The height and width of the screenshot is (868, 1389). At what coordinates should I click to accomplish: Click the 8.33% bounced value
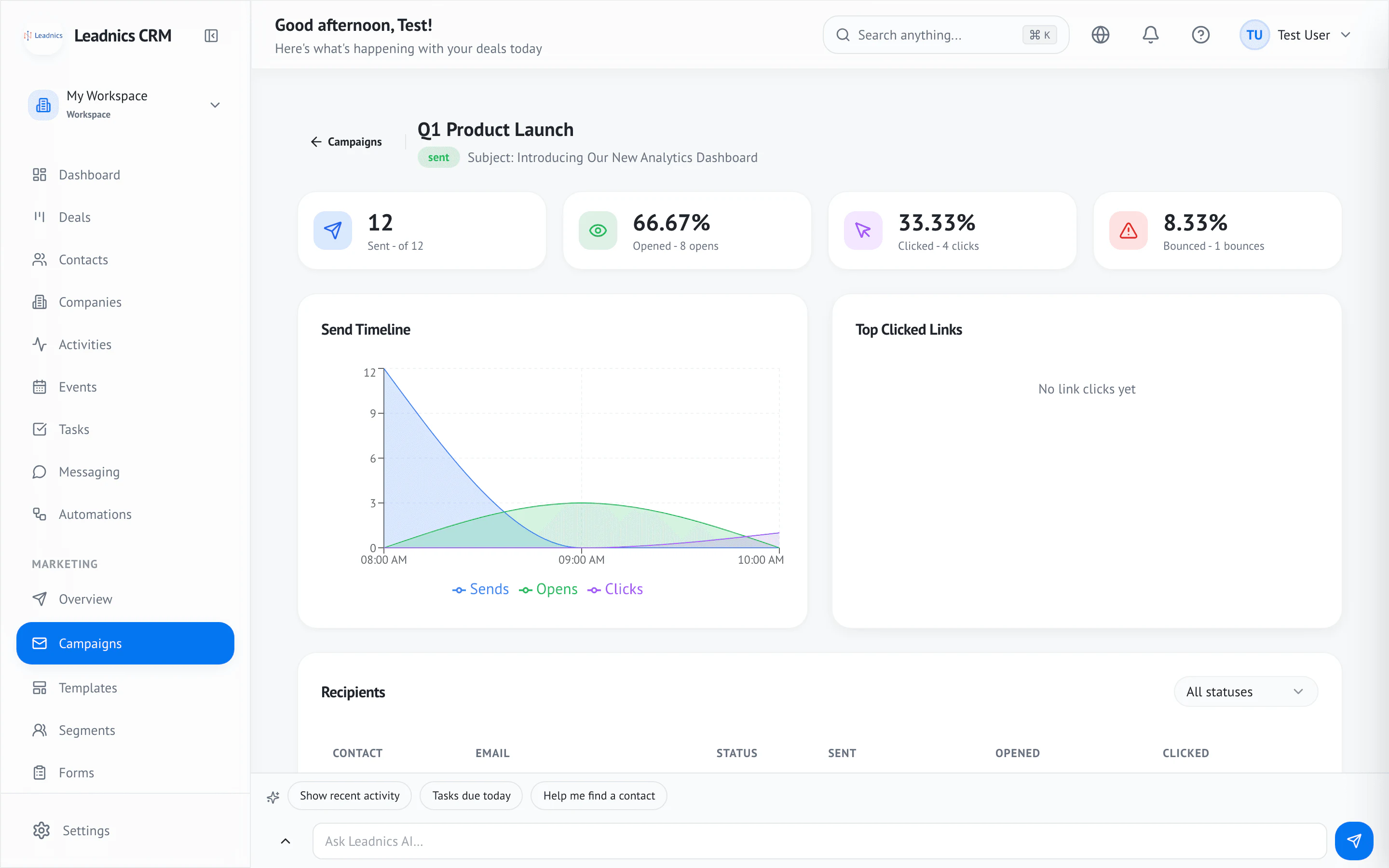click(1196, 223)
